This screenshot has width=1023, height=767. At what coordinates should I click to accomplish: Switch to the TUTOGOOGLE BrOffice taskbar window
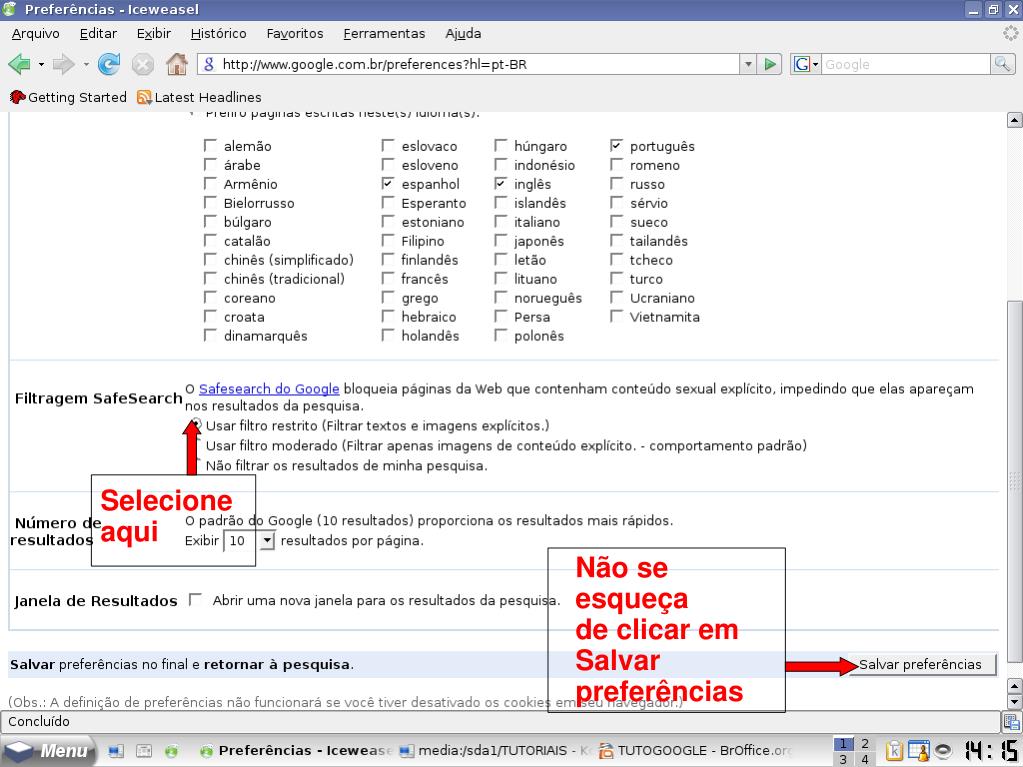(695, 751)
